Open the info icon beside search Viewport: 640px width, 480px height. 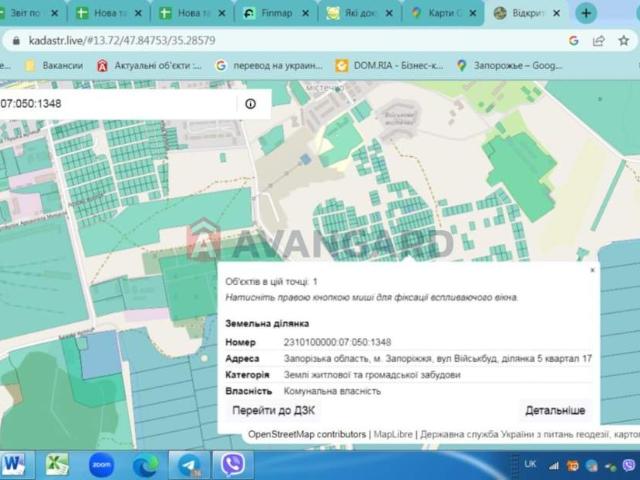click(250, 104)
